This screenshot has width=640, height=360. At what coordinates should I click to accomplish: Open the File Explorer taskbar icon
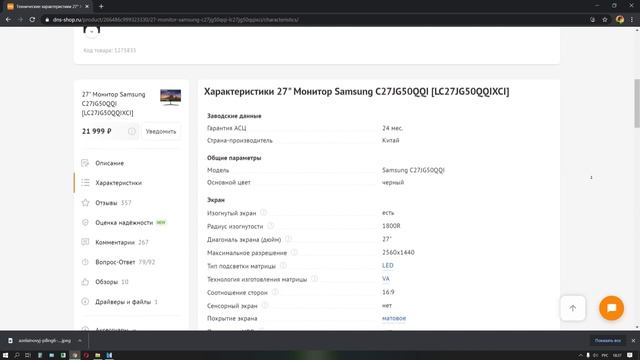[98, 356]
